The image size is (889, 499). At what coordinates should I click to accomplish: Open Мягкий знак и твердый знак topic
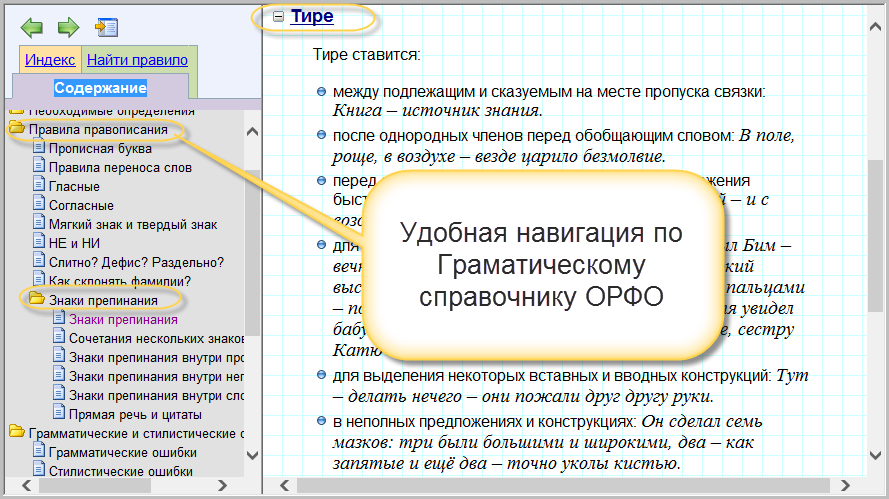(x=133, y=225)
